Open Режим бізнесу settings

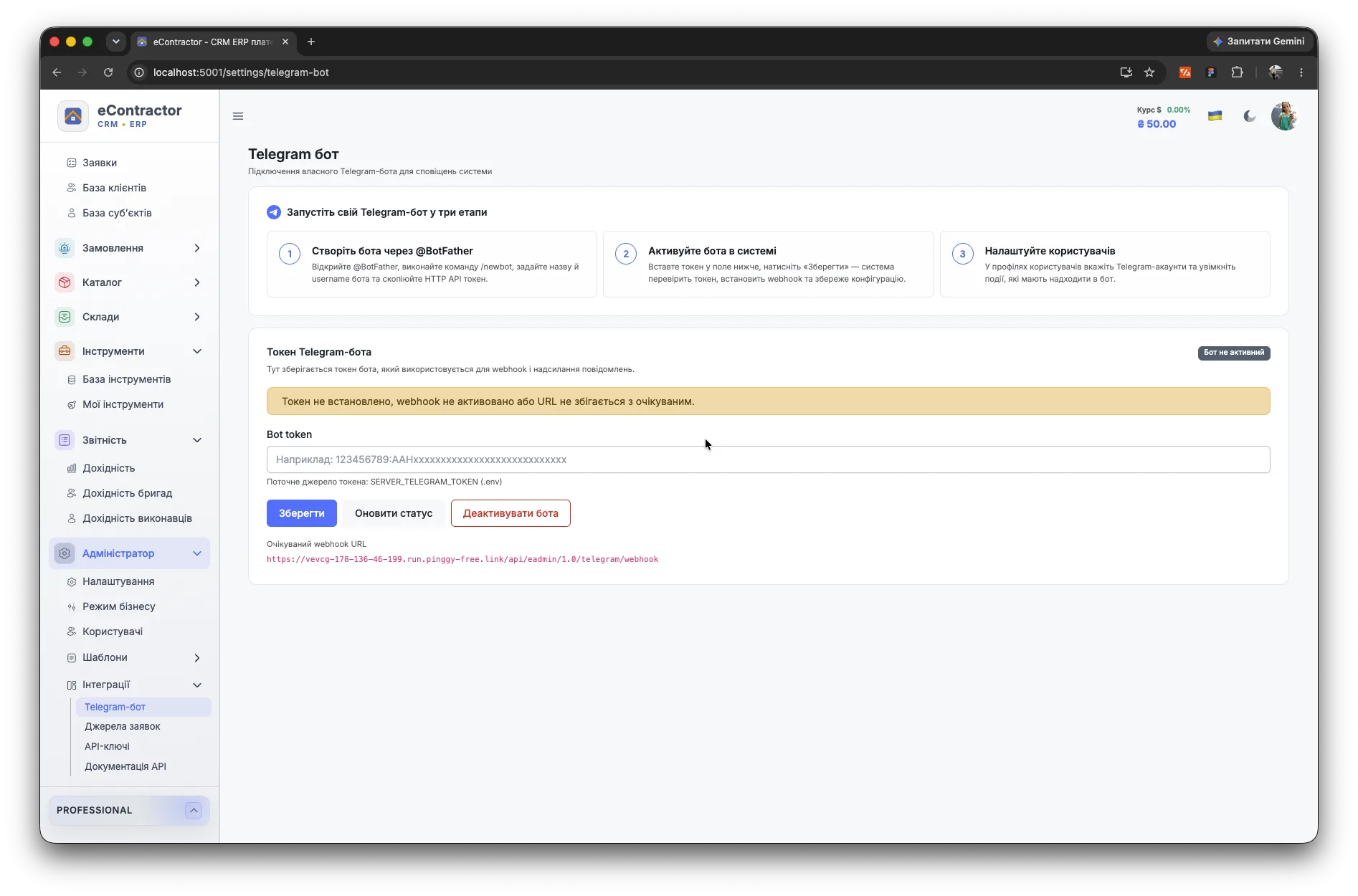point(118,606)
